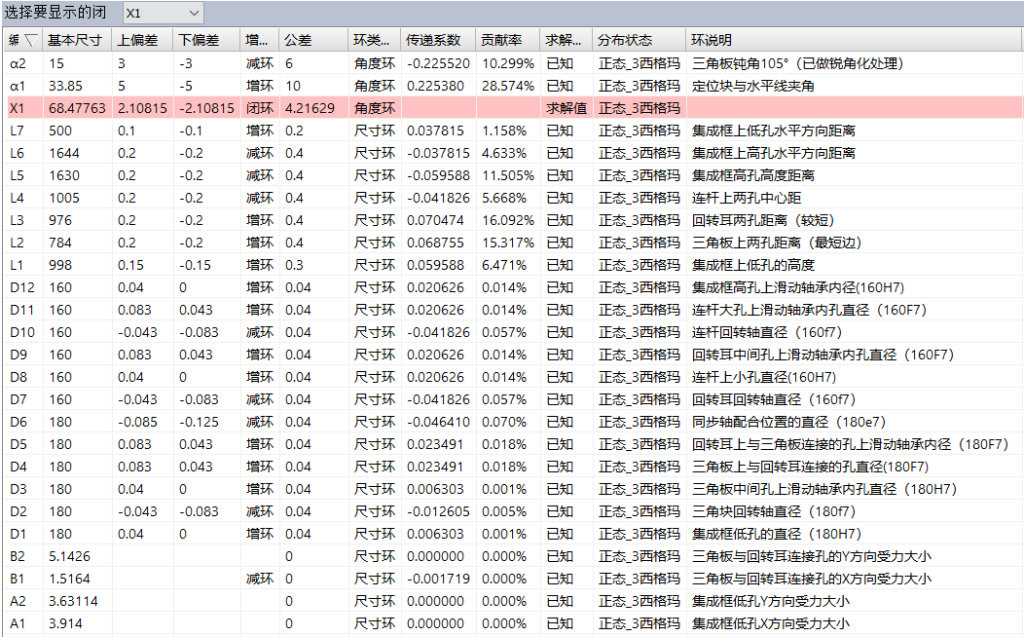Select the highlighted X1 row label
Screen dimensions: 1024x637
pos(16,108)
